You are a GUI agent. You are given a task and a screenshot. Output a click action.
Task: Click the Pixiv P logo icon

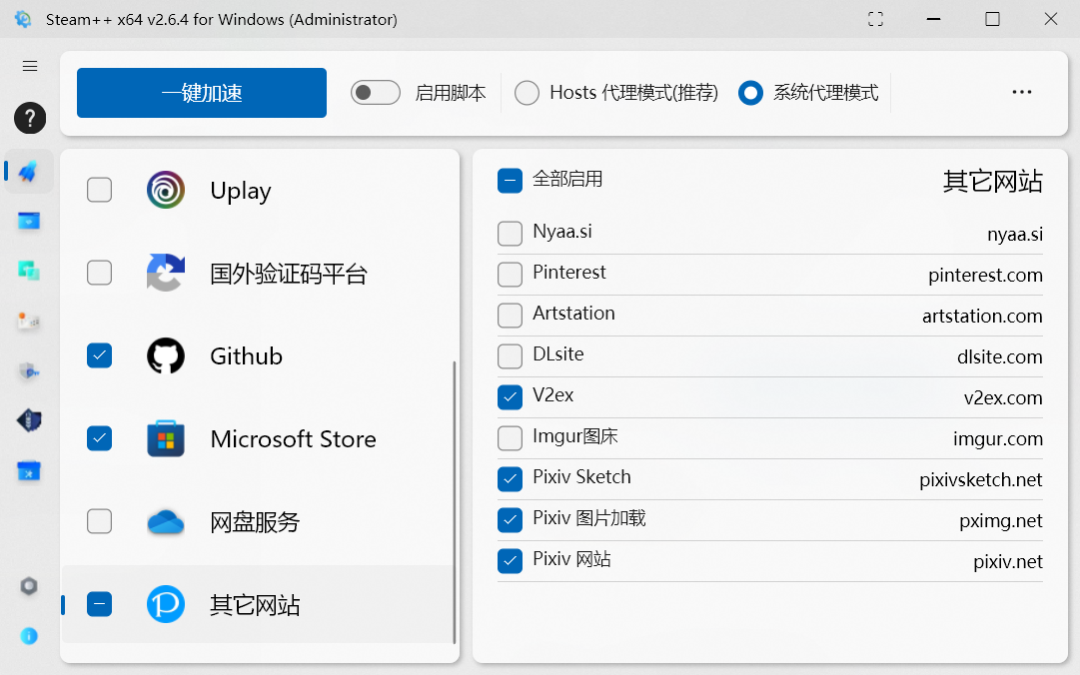[165, 604]
